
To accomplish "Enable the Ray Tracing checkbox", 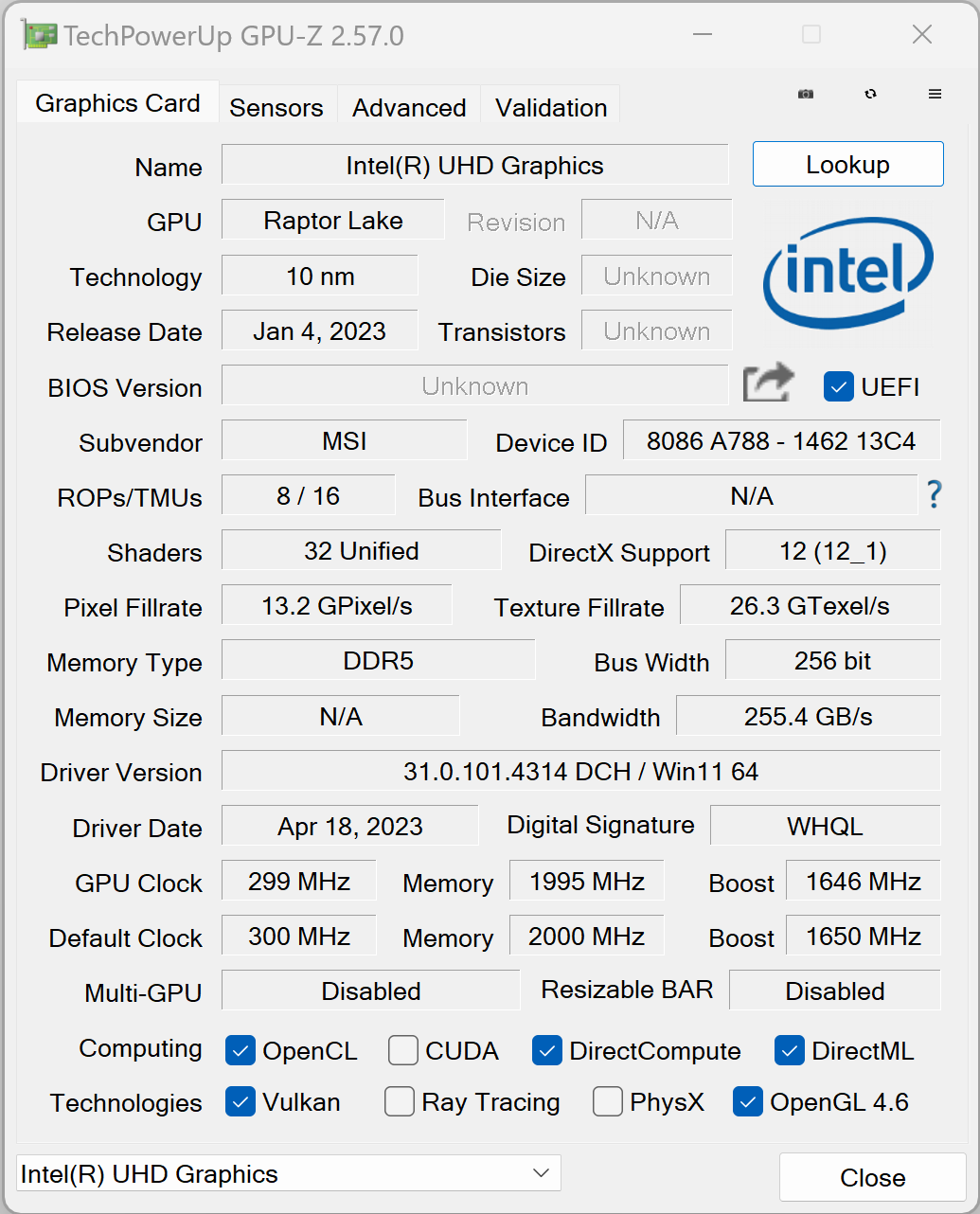I will point(400,1101).
